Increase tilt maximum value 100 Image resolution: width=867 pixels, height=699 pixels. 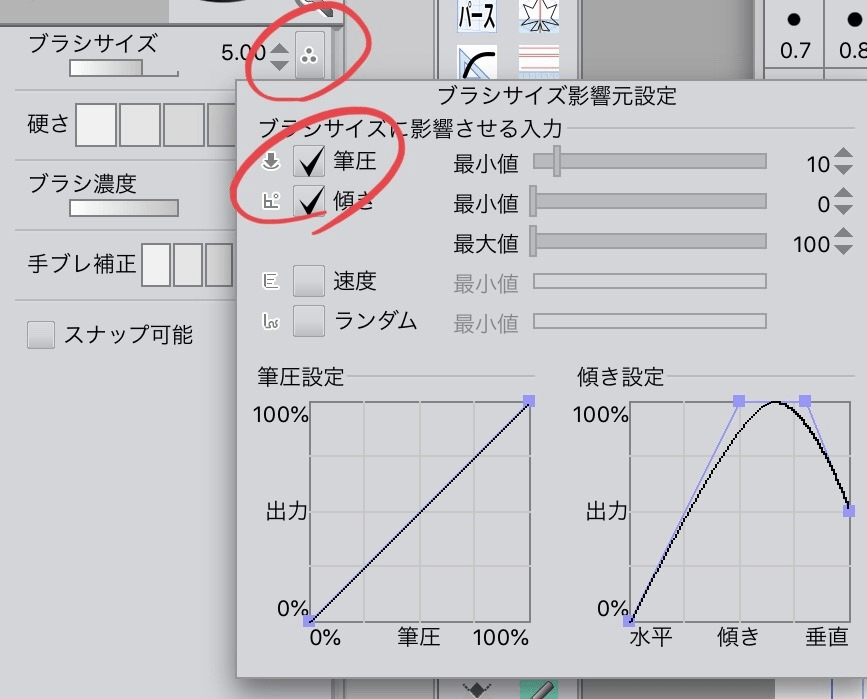[x=843, y=234]
